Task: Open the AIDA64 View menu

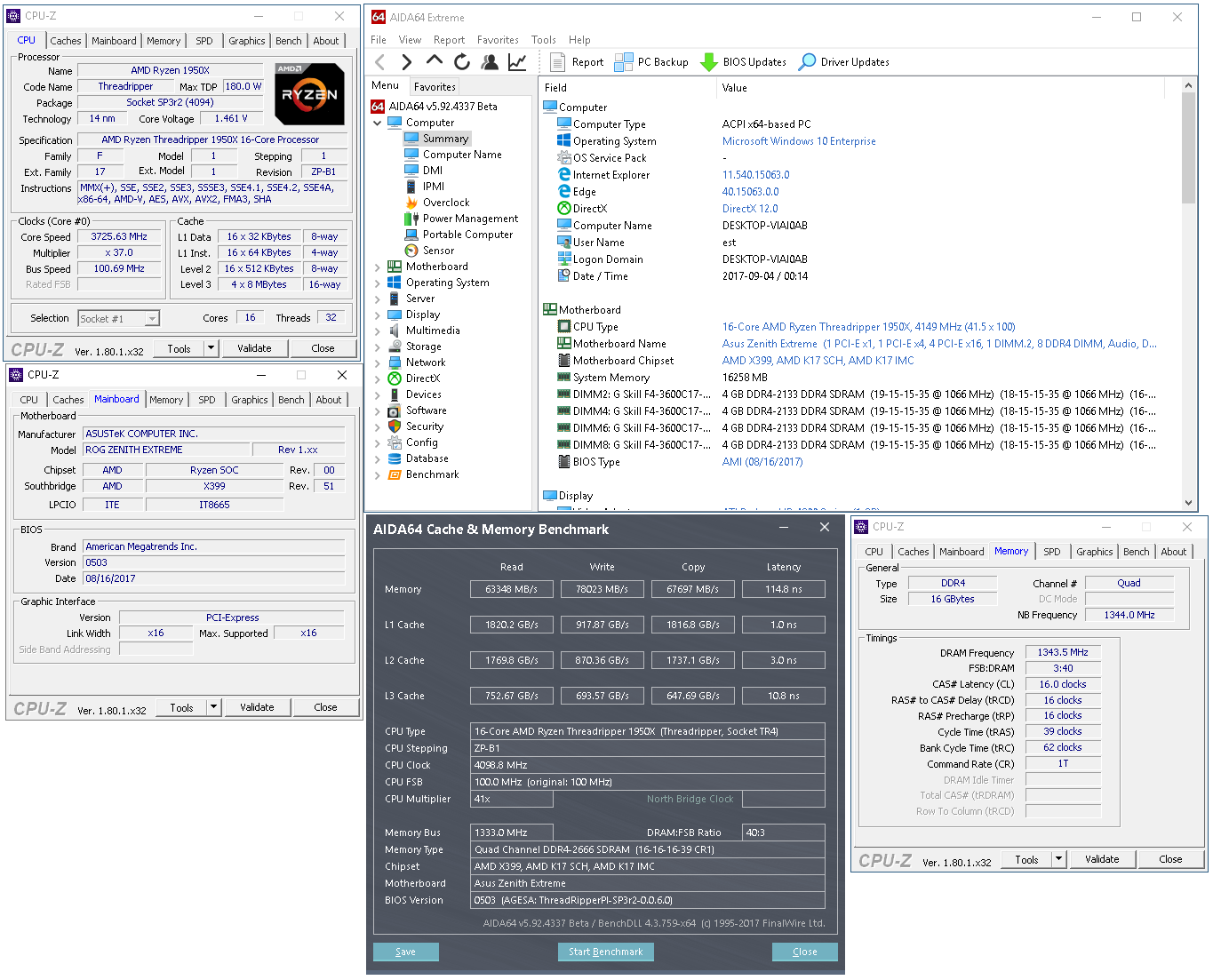Action: [x=410, y=40]
